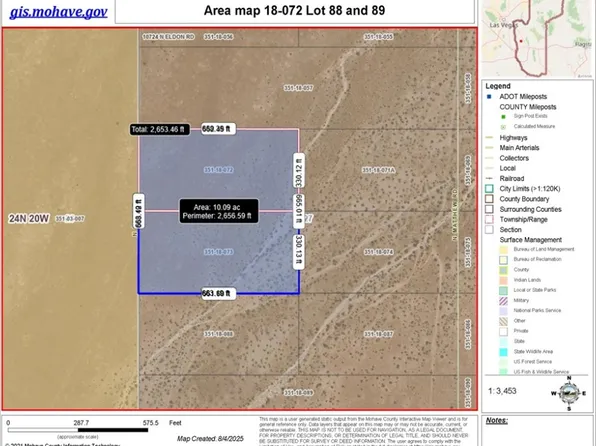The height and width of the screenshot is (446, 596).
Task: Click the Total: 2,653.46 ft label
Action: 160,130
